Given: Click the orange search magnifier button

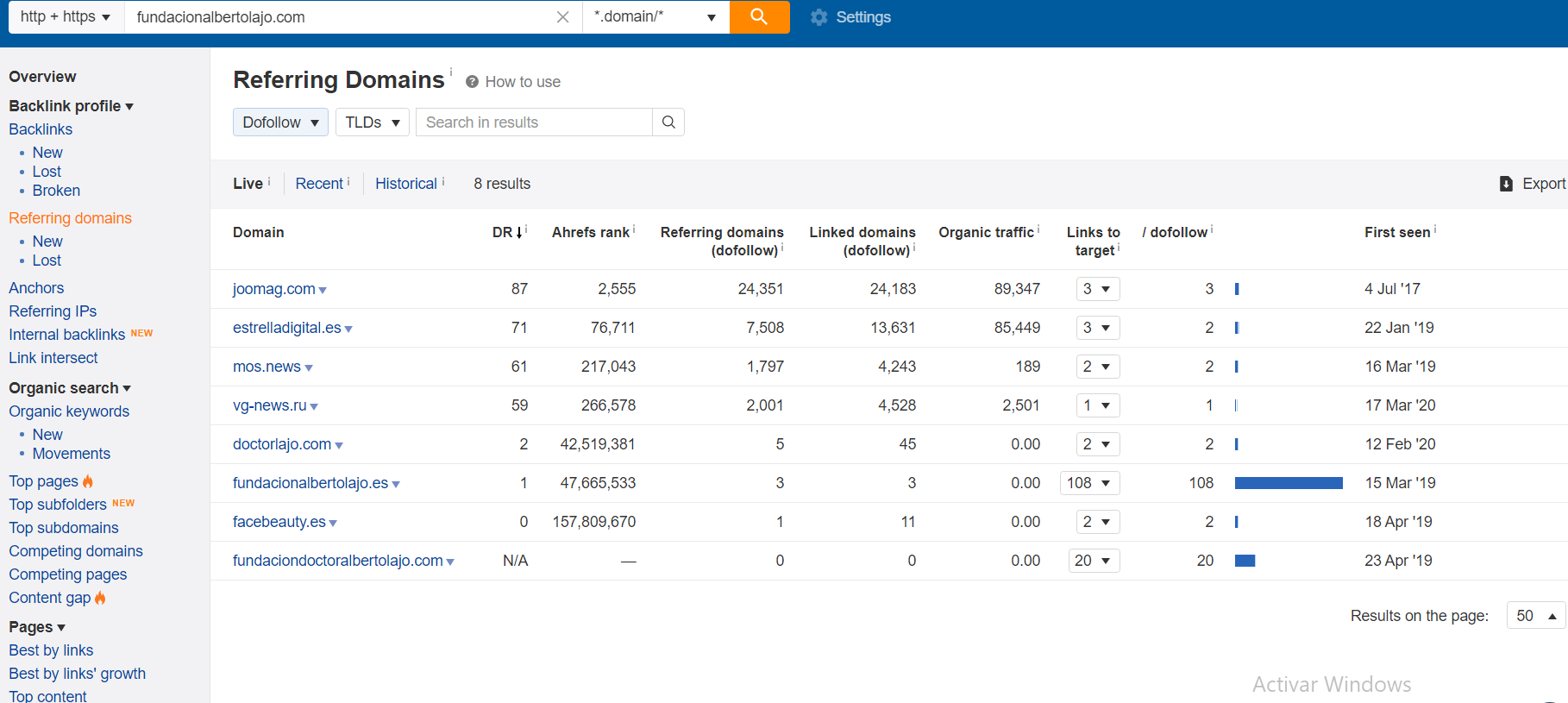Looking at the screenshot, I should tap(759, 17).
